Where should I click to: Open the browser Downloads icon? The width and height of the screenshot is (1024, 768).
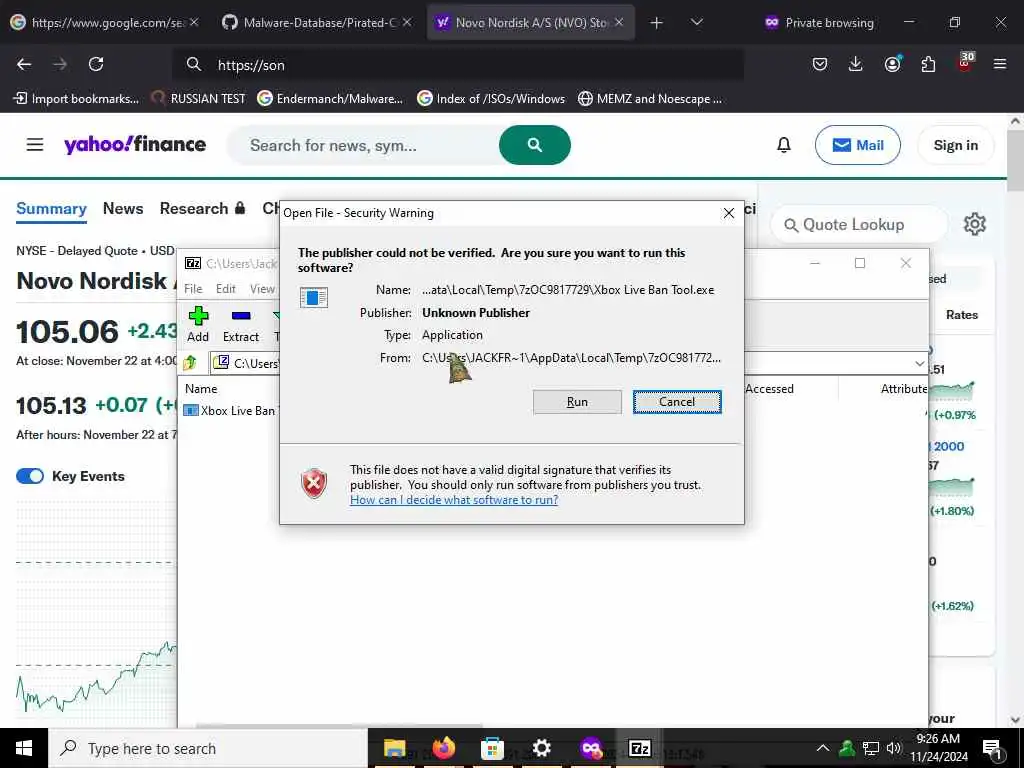pos(856,64)
